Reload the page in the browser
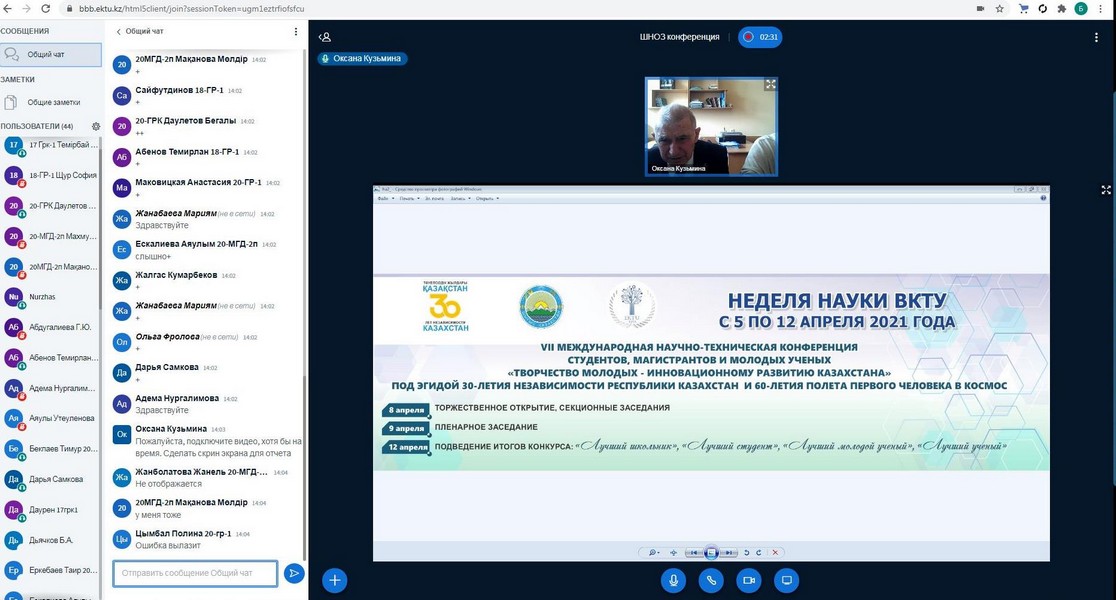The width and height of the screenshot is (1116, 600). [46, 9]
